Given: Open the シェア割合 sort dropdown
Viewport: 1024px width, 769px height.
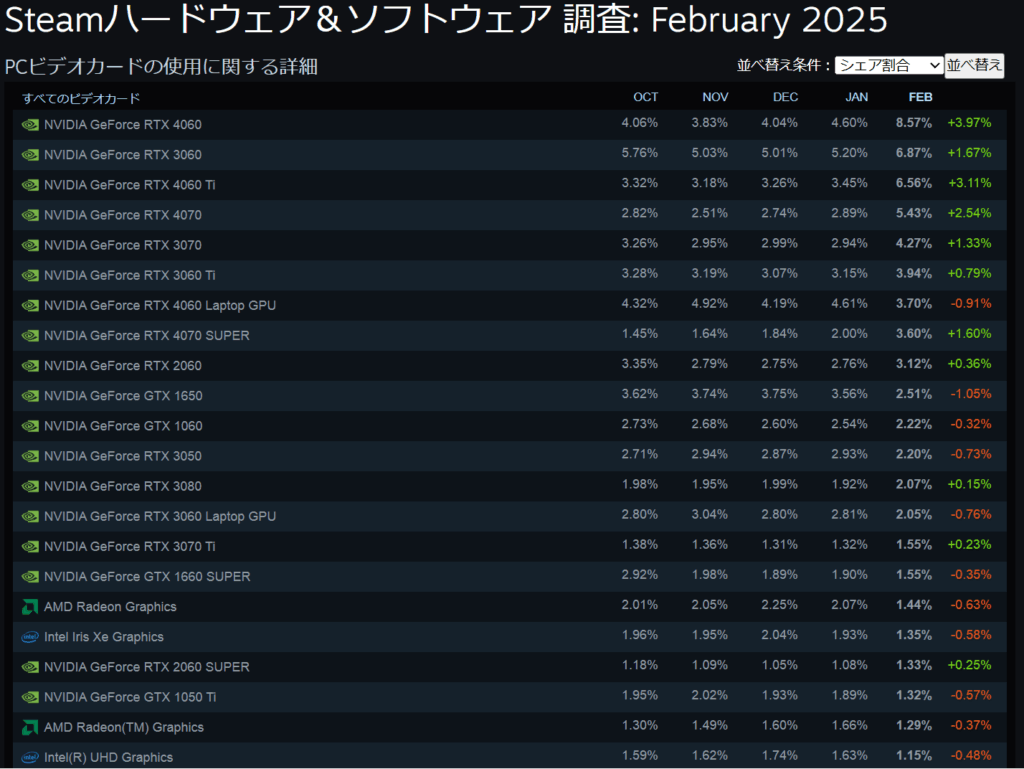Looking at the screenshot, I should click(x=888, y=65).
